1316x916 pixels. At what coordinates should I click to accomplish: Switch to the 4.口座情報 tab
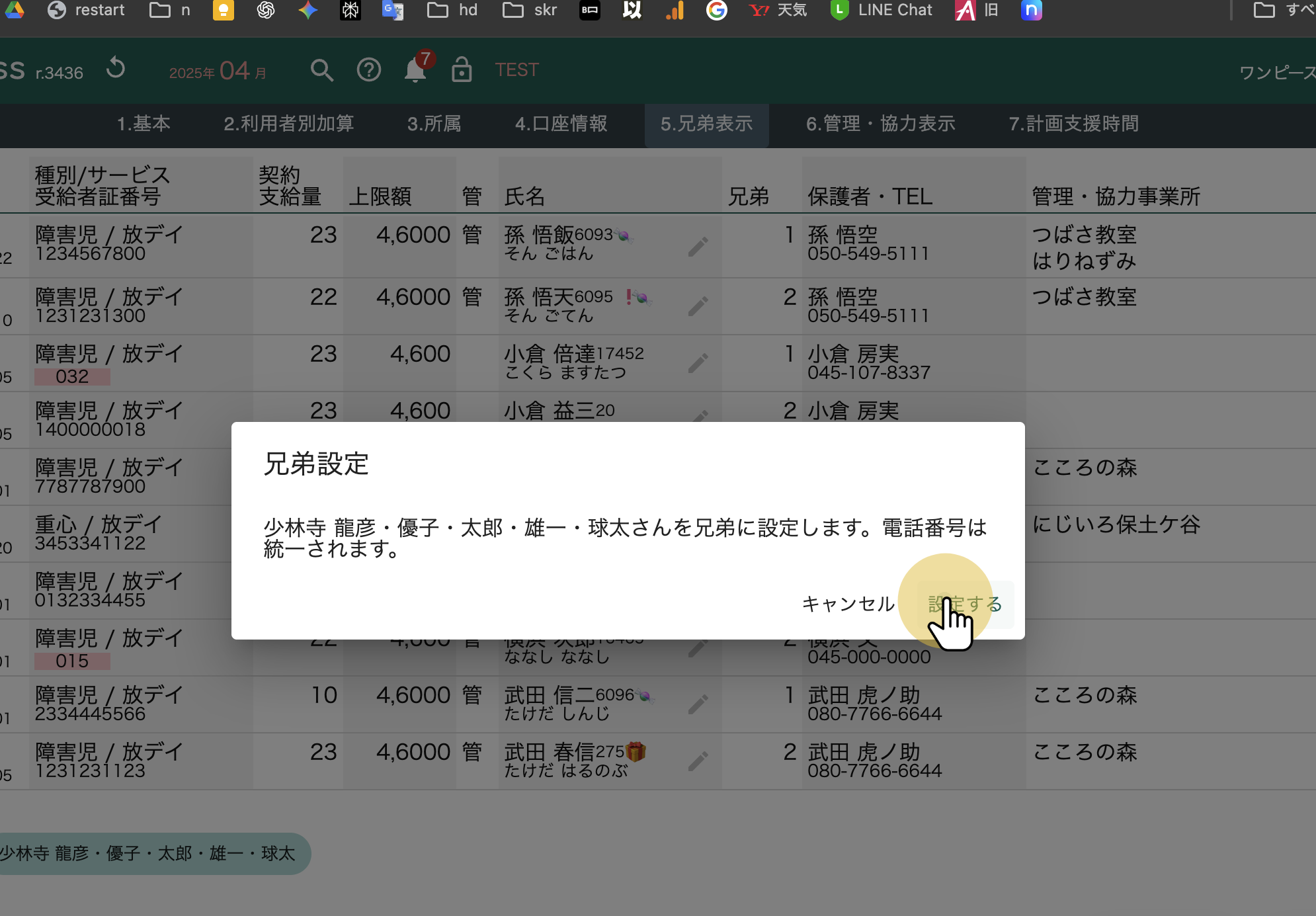pos(561,124)
